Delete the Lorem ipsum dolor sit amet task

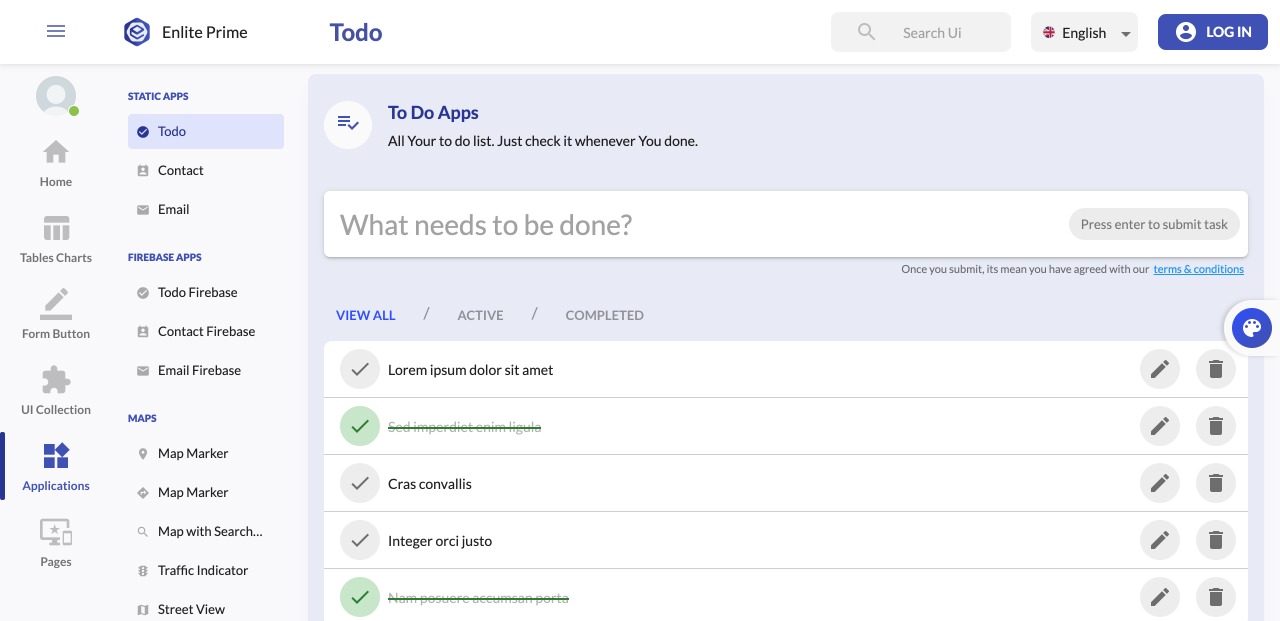pyautogui.click(x=1216, y=370)
